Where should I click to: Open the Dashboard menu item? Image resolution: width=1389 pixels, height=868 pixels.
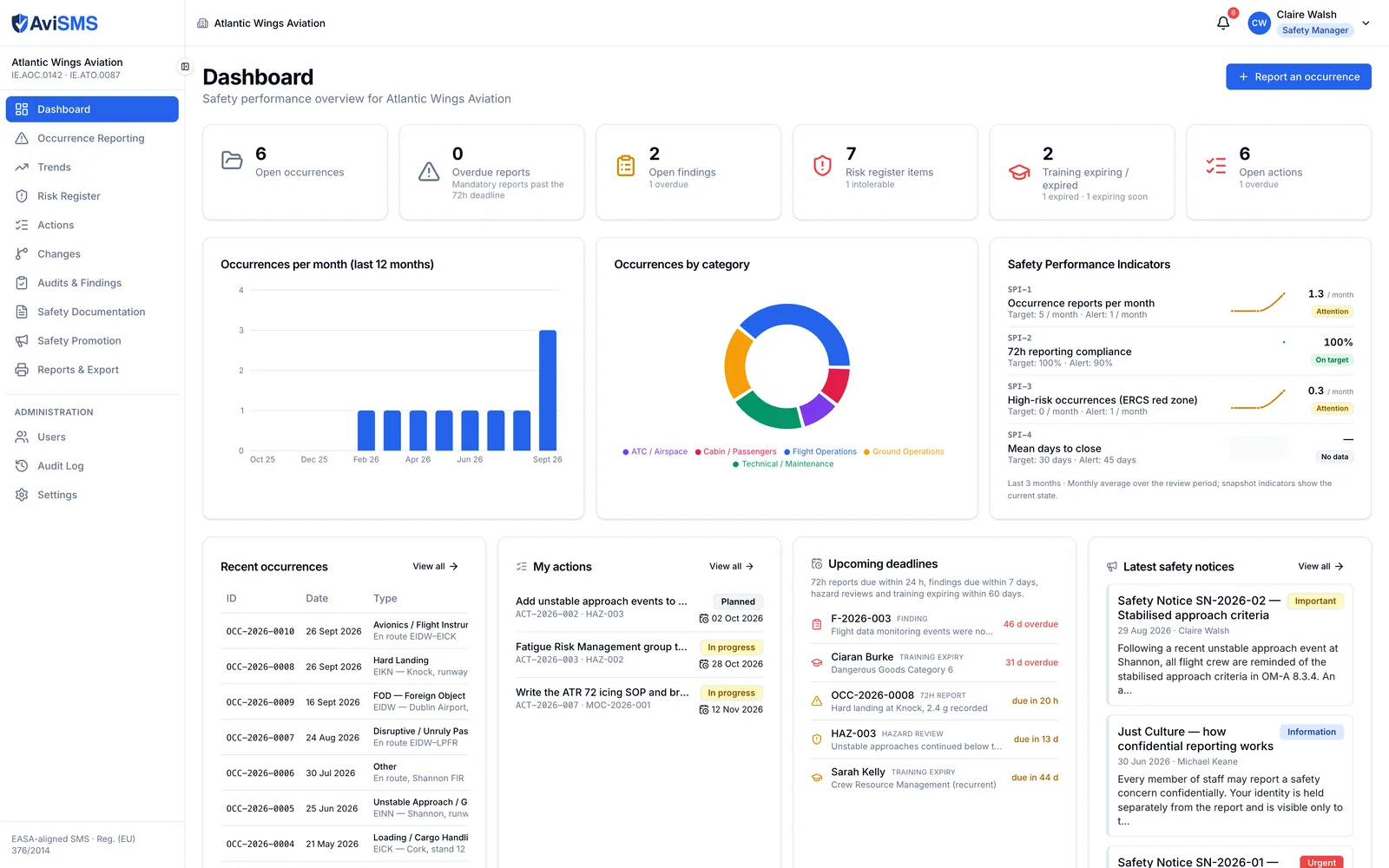tap(92, 109)
